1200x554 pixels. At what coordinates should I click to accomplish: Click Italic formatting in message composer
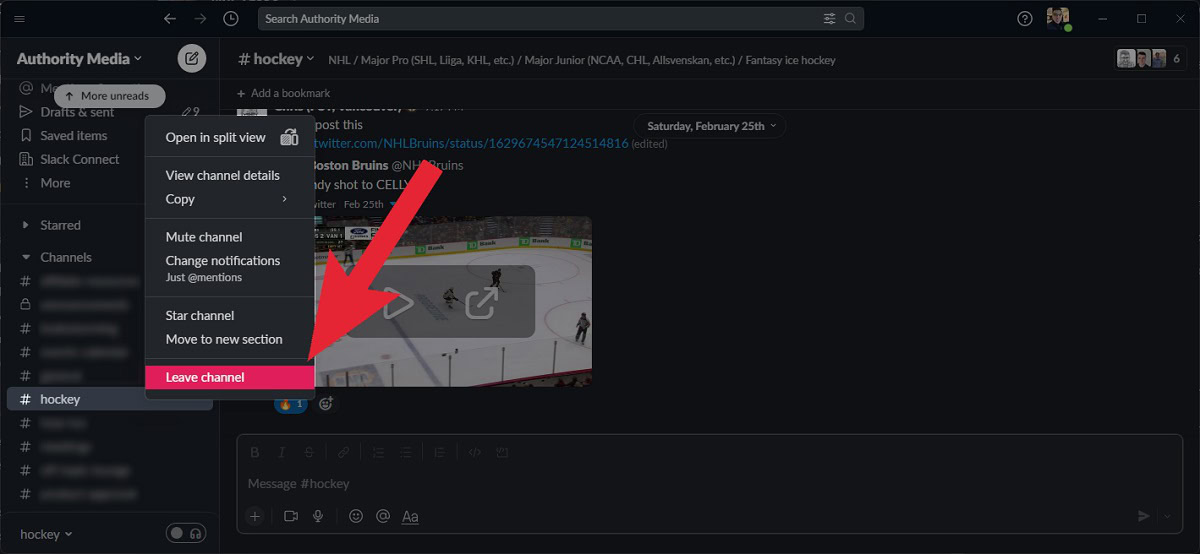282,452
